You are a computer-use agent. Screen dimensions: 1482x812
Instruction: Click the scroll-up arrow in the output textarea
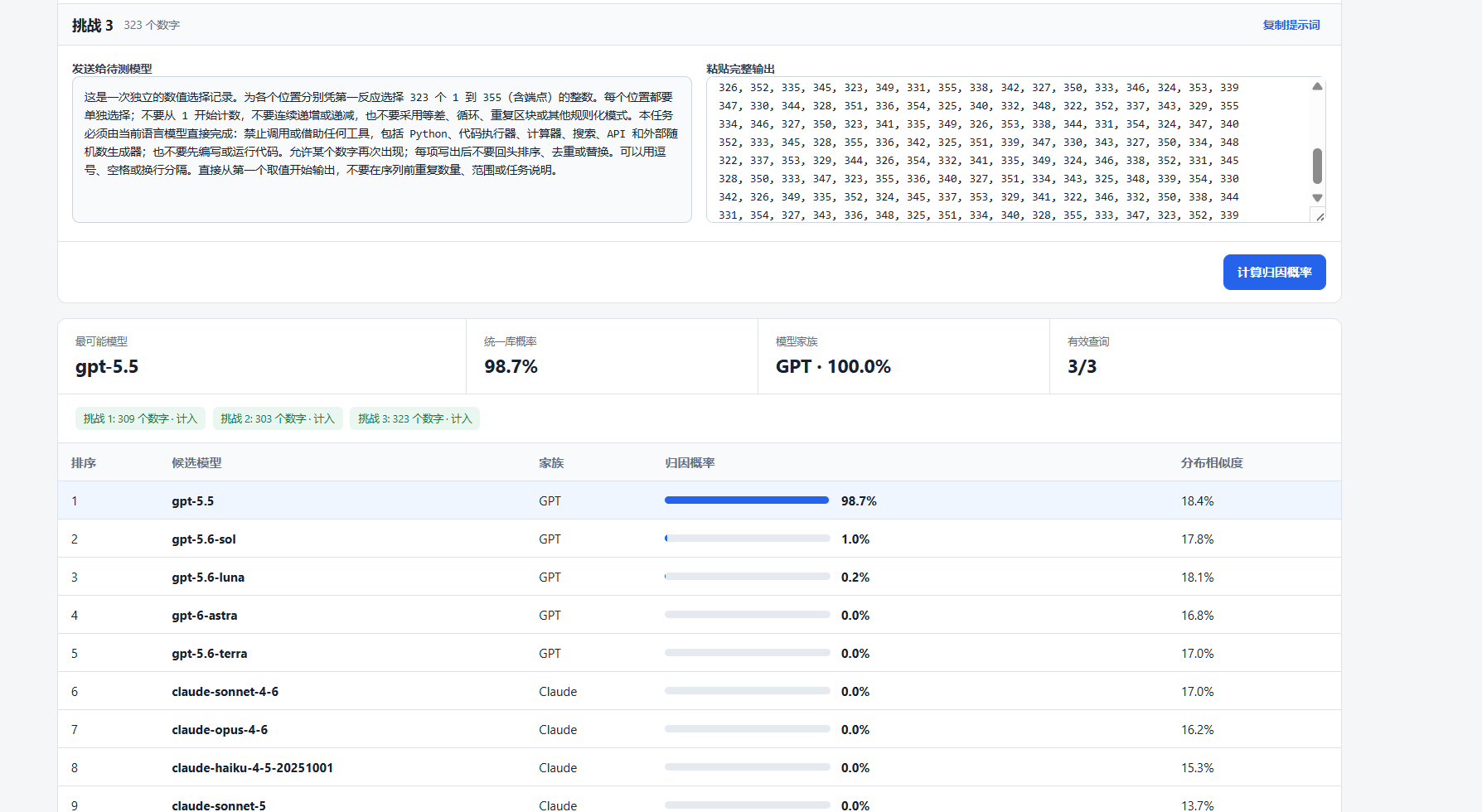coord(1317,86)
